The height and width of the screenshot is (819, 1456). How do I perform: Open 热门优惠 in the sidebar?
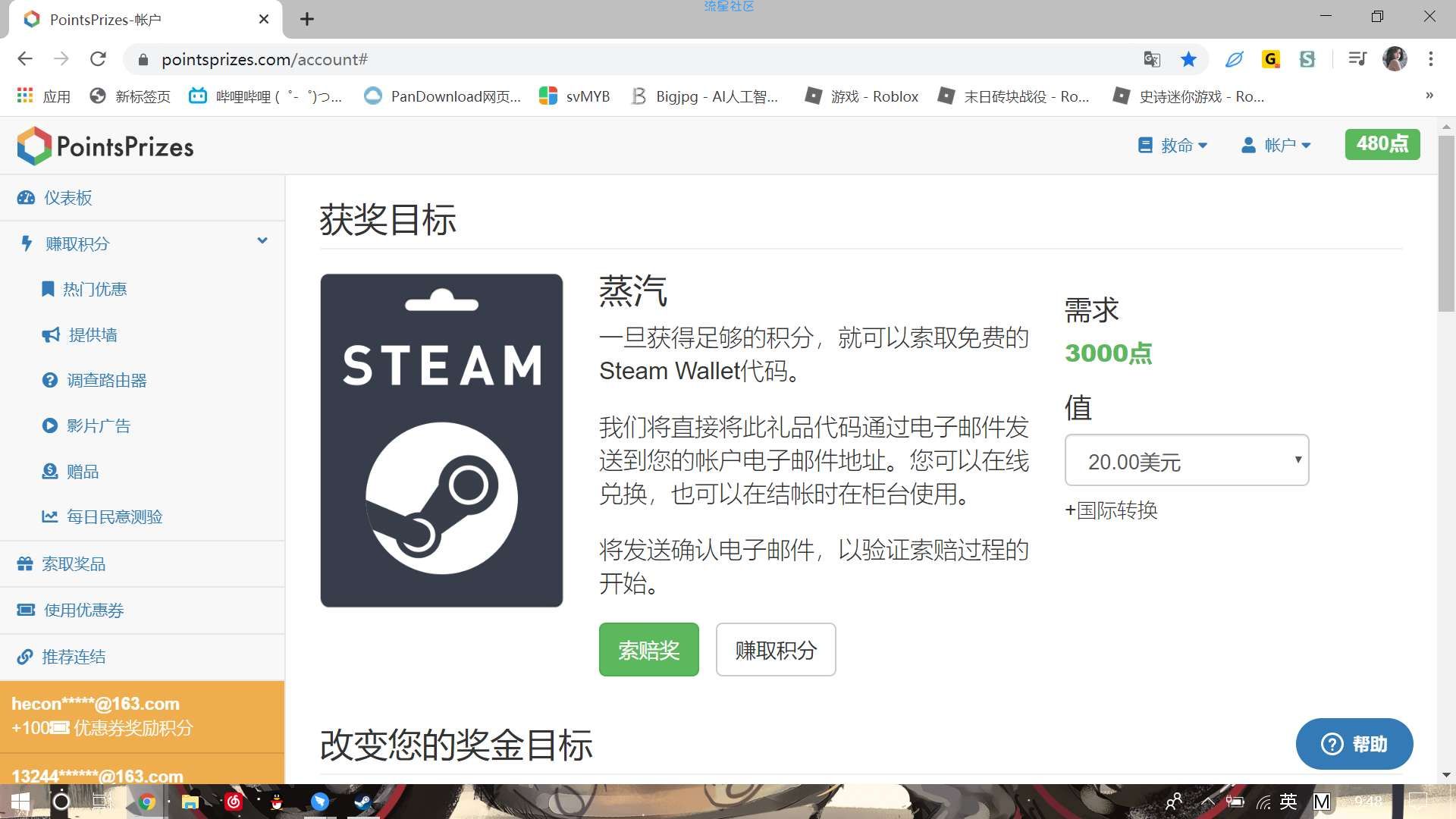(x=84, y=289)
